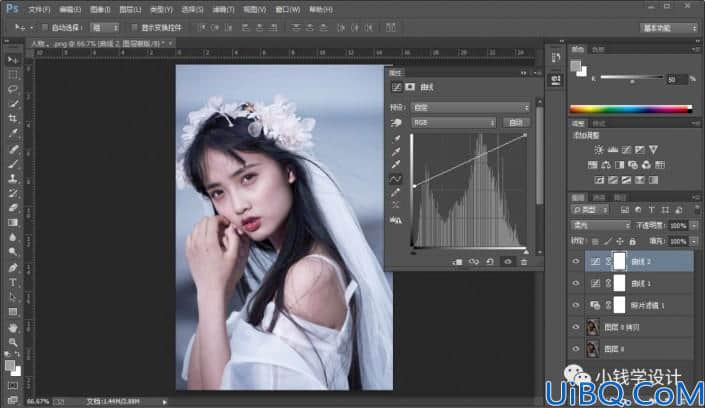Viewport: 705px width, 408px height.
Task: Open the fill 100% dropdown arrow
Action: tap(694, 242)
